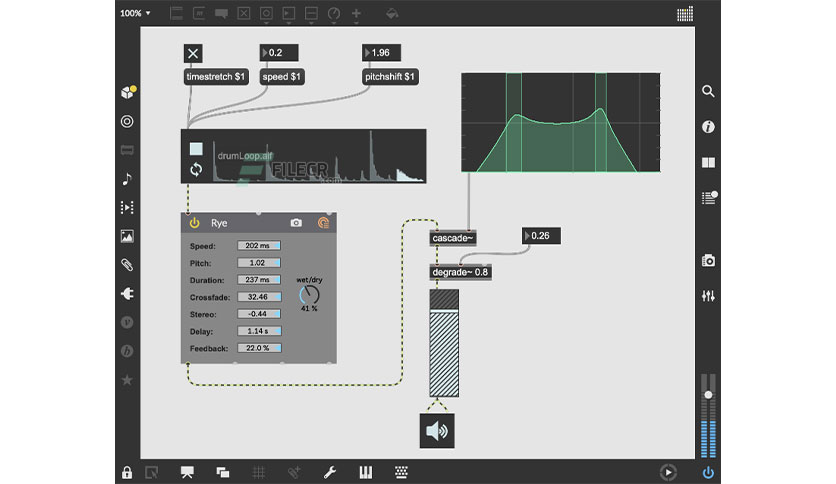Viewport: 836px width, 484px height.
Task: Click the Feedback value field in Rye
Action: [259, 348]
